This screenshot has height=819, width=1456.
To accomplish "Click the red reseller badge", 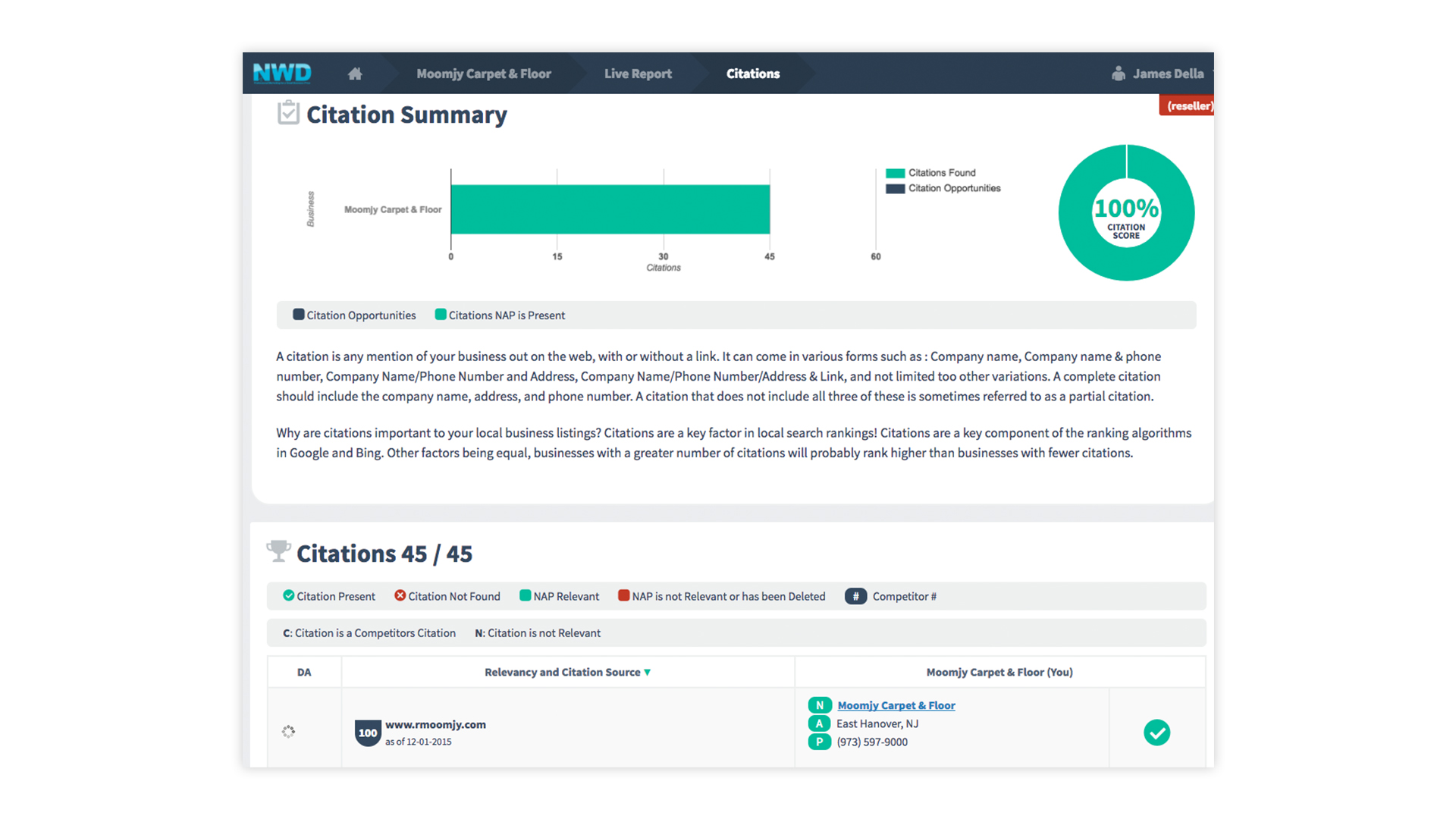I will pyautogui.click(x=1187, y=105).
